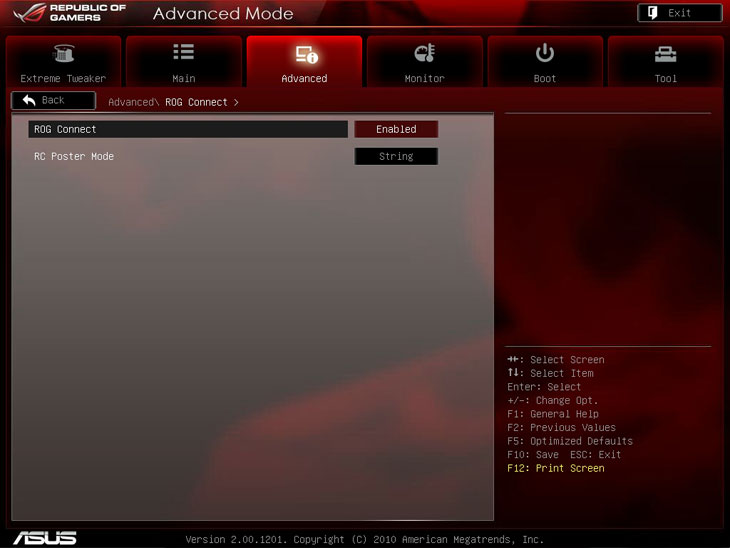Click the Advanced Mode title text

tap(223, 14)
